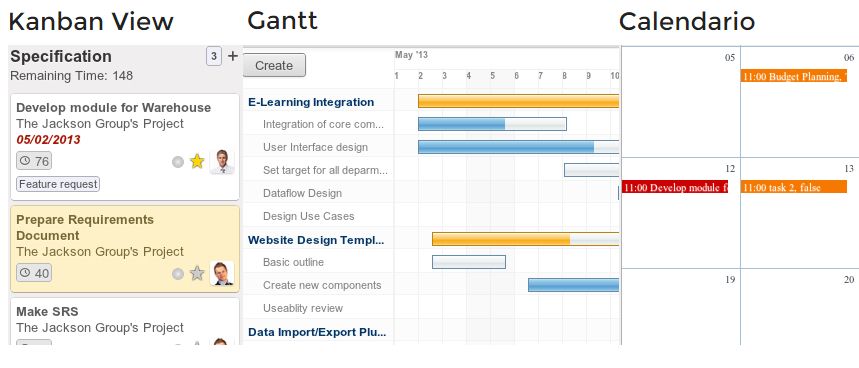
Task: Click the clock badge showing 40 hours
Action: click(x=34, y=273)
